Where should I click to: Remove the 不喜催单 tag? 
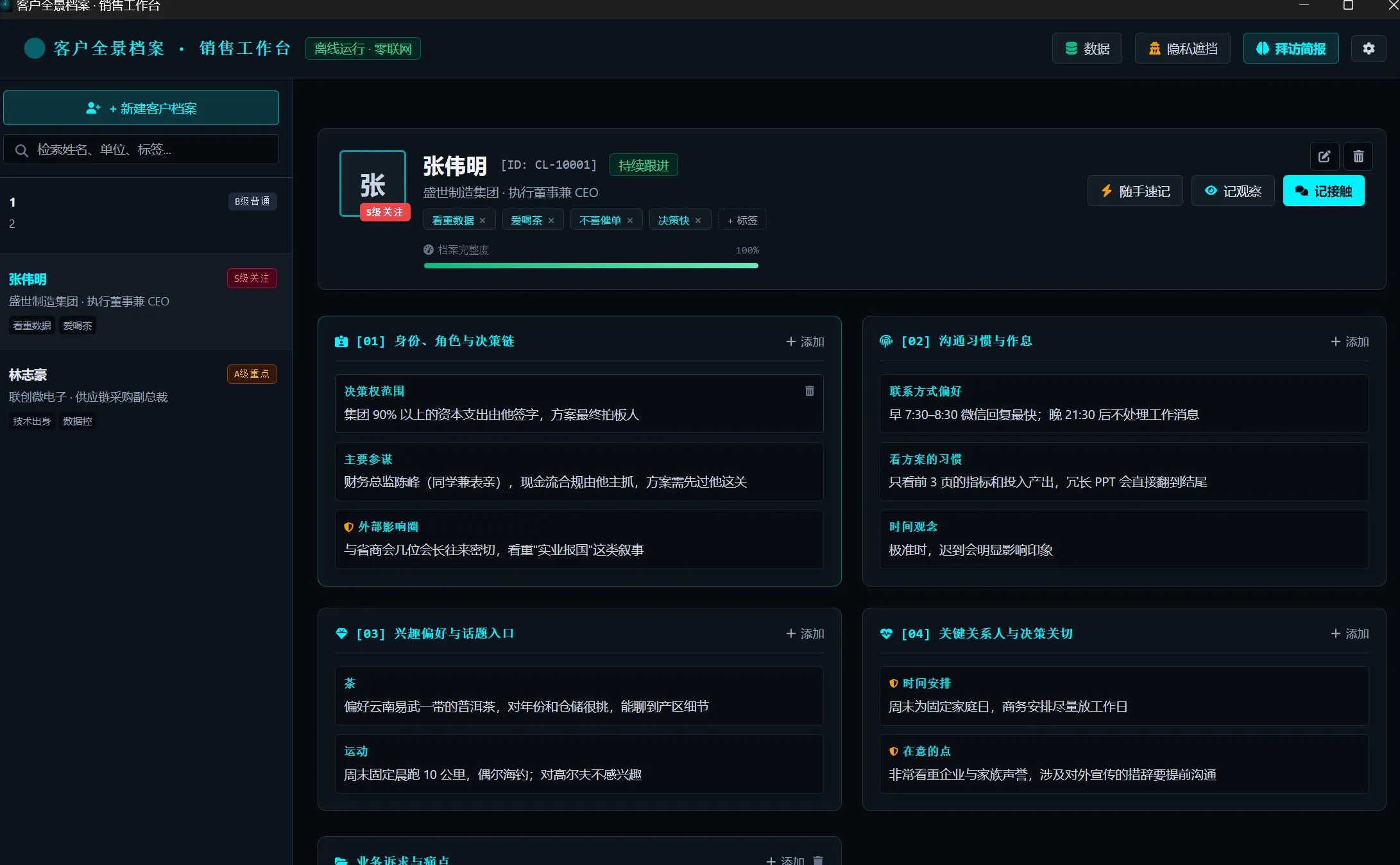tap(629, 220)
